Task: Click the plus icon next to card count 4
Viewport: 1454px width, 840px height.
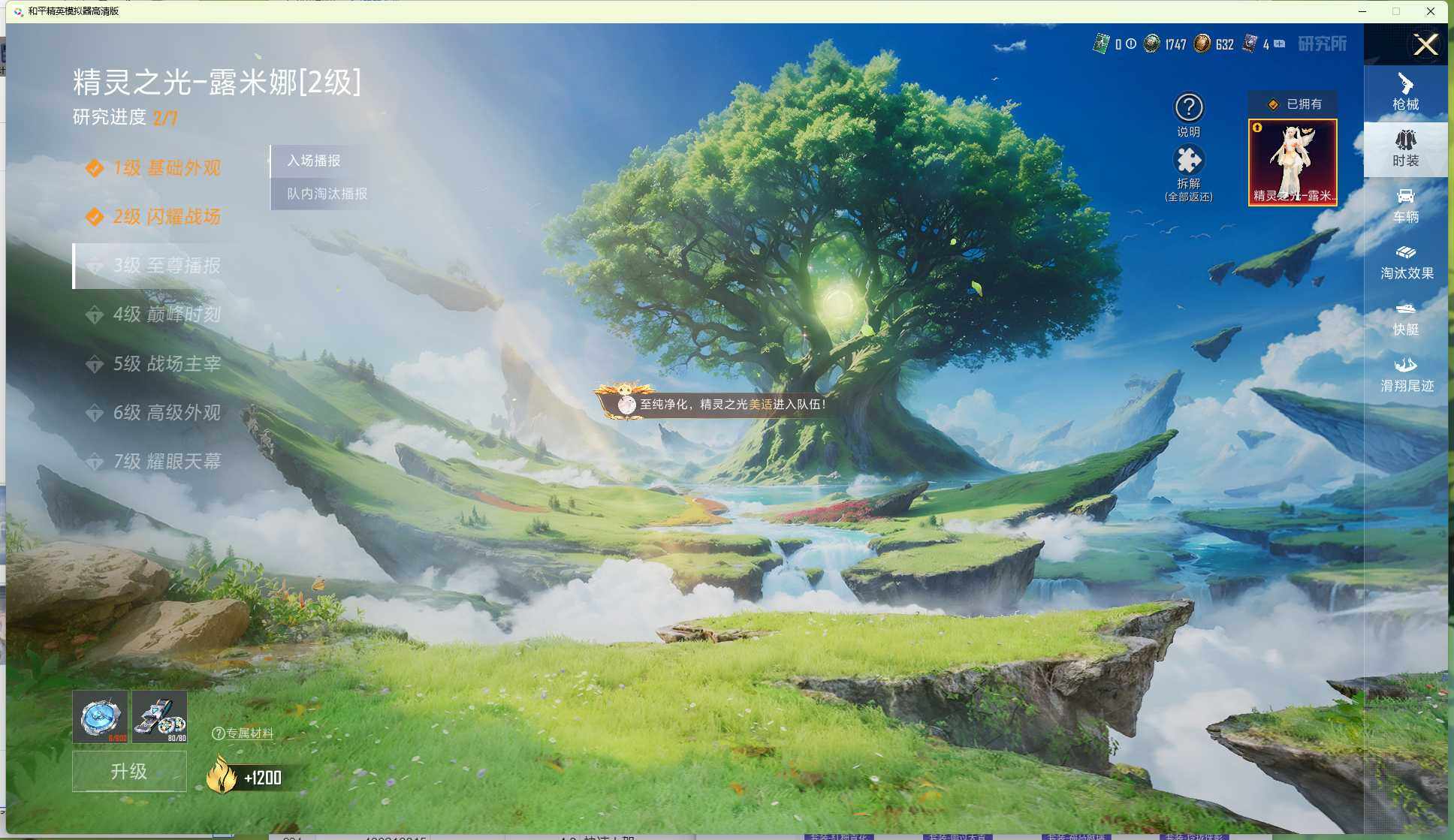Action: point(1280,44)
